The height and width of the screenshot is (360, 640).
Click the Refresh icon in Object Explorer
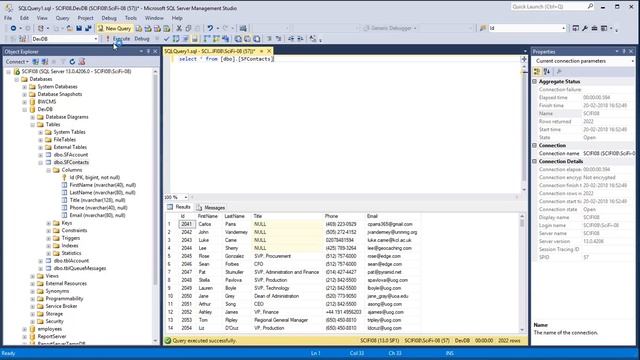pyautogui.click(x=72, y=62)
